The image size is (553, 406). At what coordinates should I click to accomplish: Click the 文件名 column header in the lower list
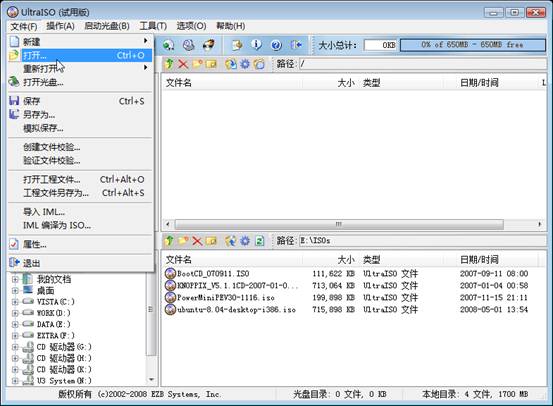pyautogui.click(x=178, y=260)
